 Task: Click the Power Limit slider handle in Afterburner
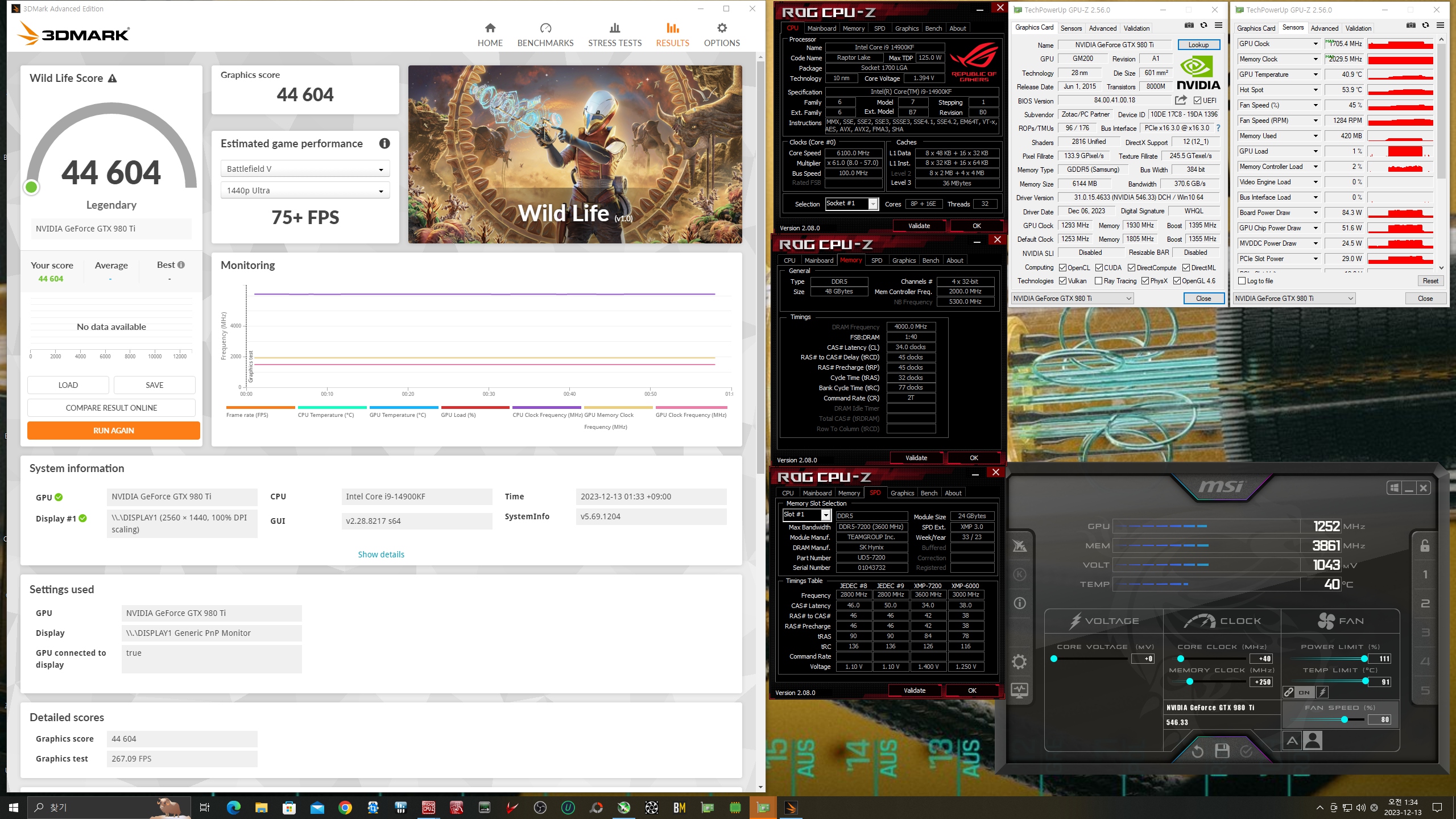tap(1364, 659)
